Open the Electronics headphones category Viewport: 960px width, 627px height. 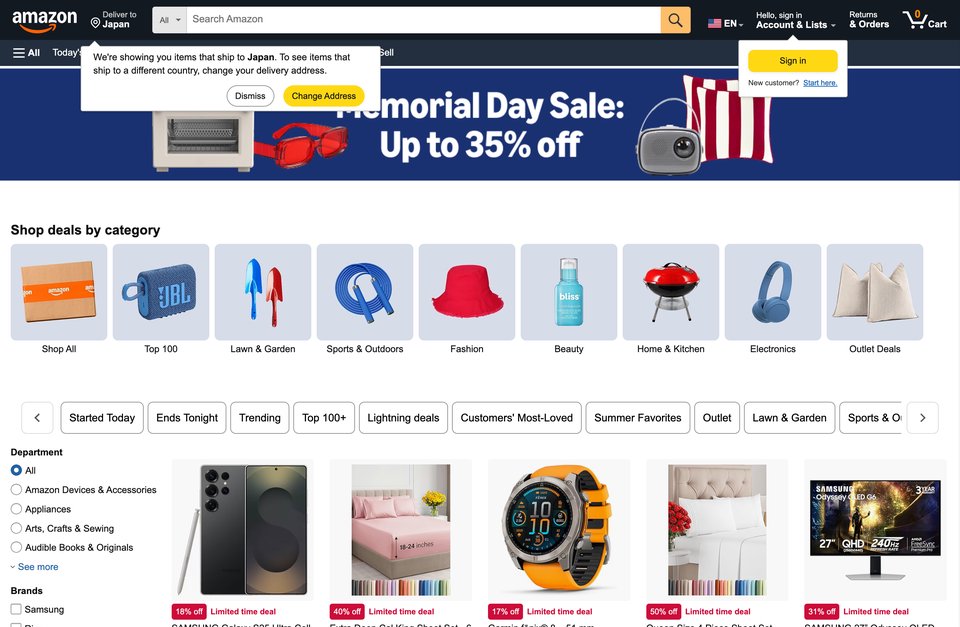[x=773, y=292]
